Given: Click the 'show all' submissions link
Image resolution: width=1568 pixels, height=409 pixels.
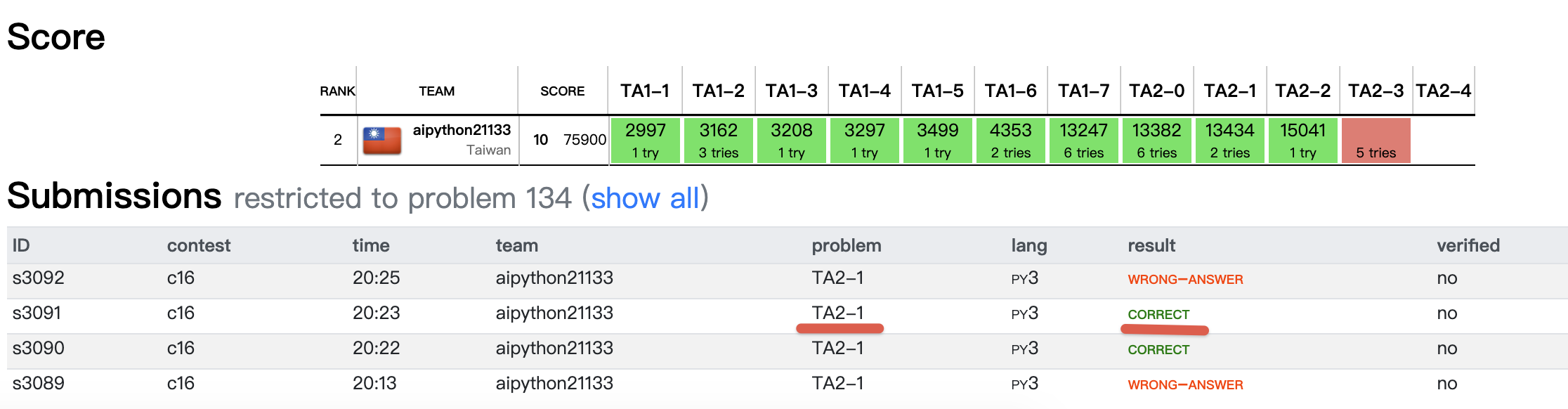Looking at the screenshot, I should click(645, 198).
